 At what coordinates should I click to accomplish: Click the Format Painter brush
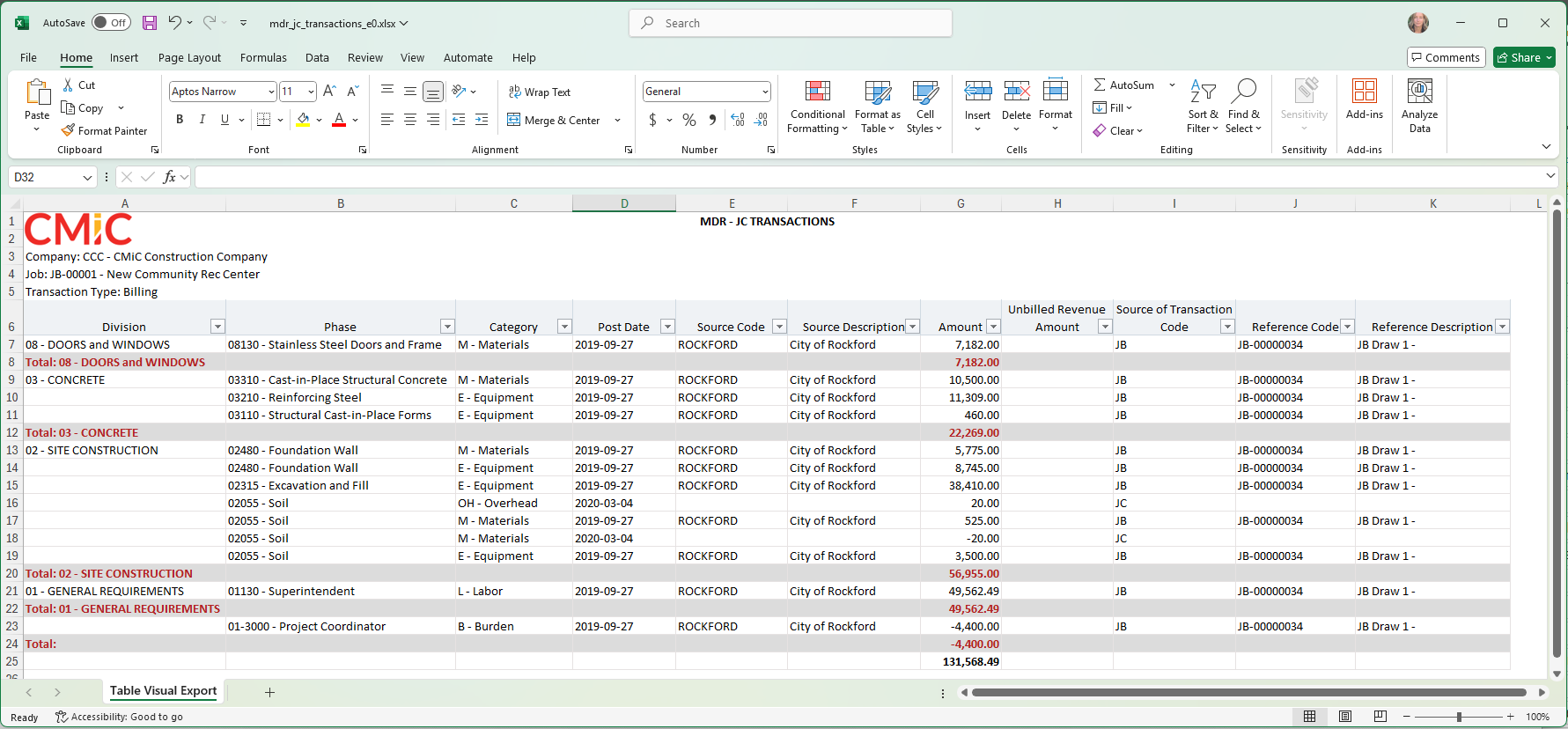tap(68, 130)
